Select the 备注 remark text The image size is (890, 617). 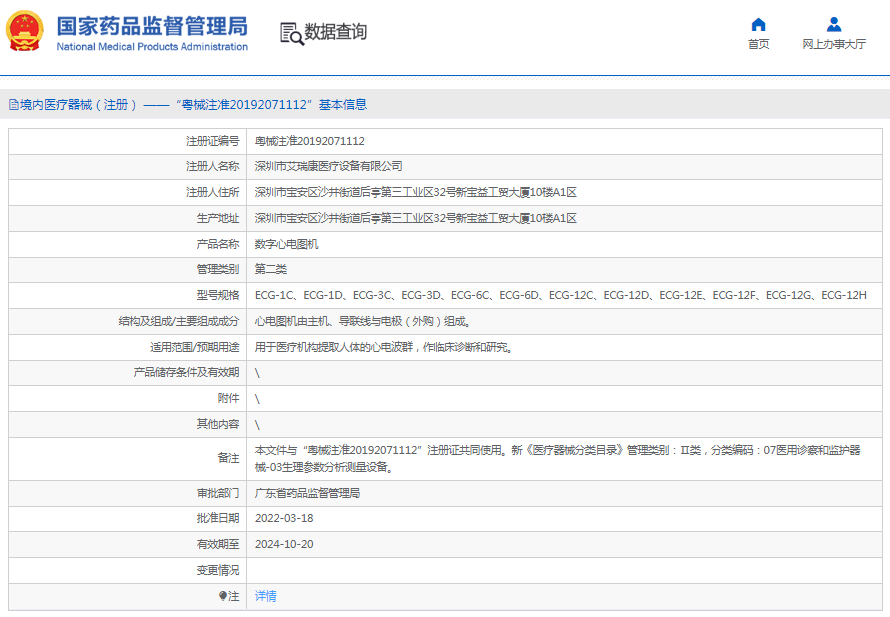[557, 459]
